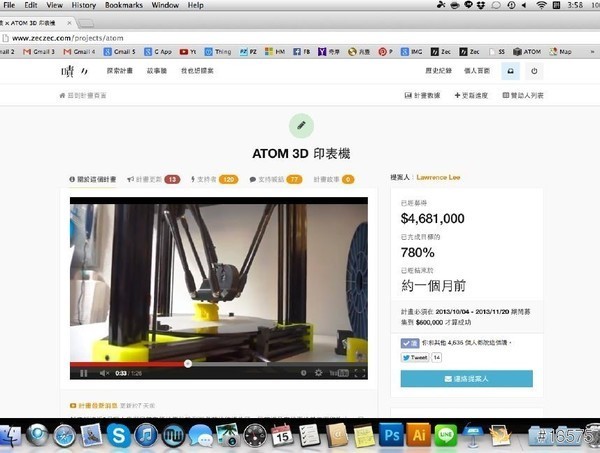Pause the video with the pause button

[x=84, y=373]
